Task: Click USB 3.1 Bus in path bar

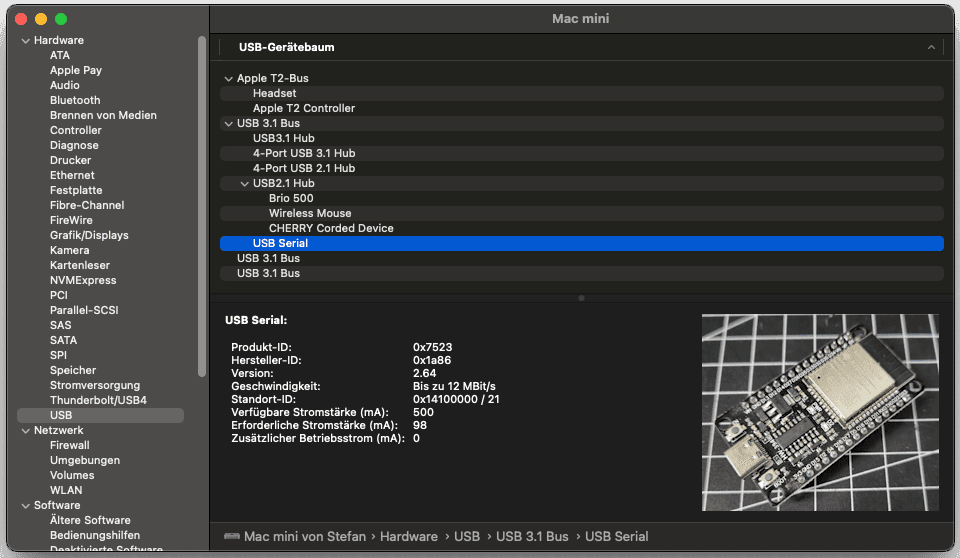Action: coord(532,537)
